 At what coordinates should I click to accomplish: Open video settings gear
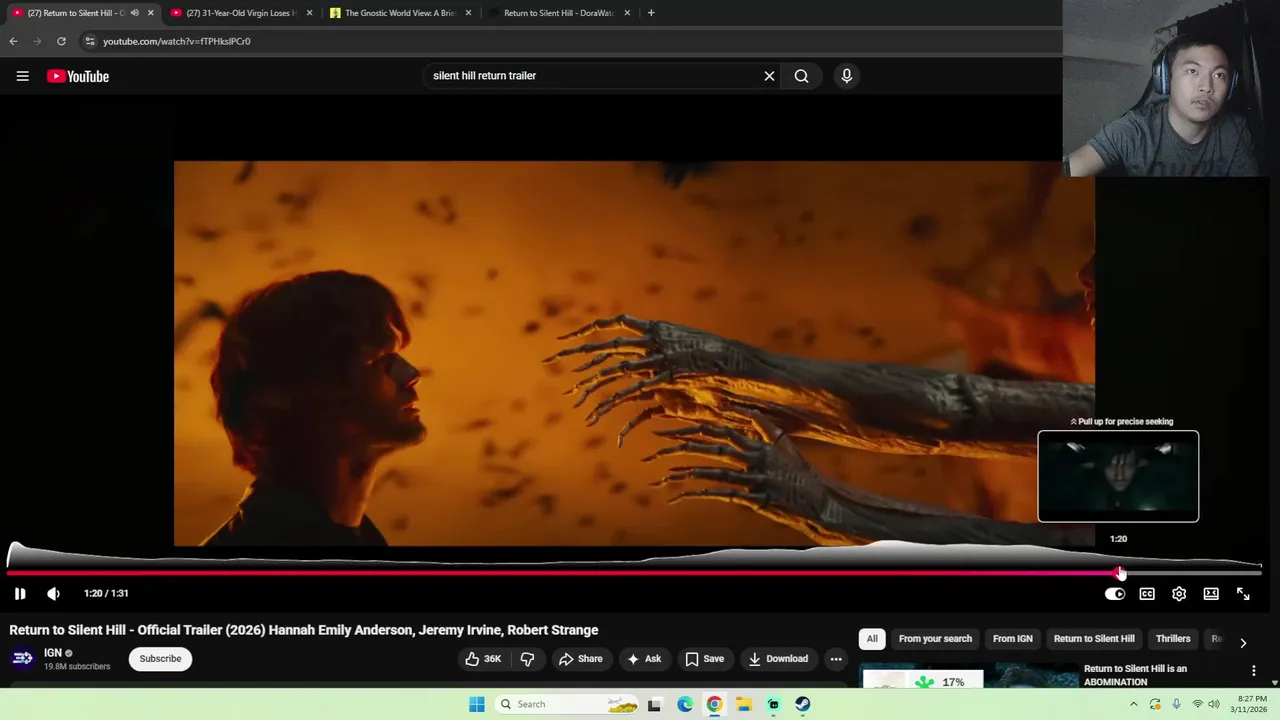click(1179, 594)
